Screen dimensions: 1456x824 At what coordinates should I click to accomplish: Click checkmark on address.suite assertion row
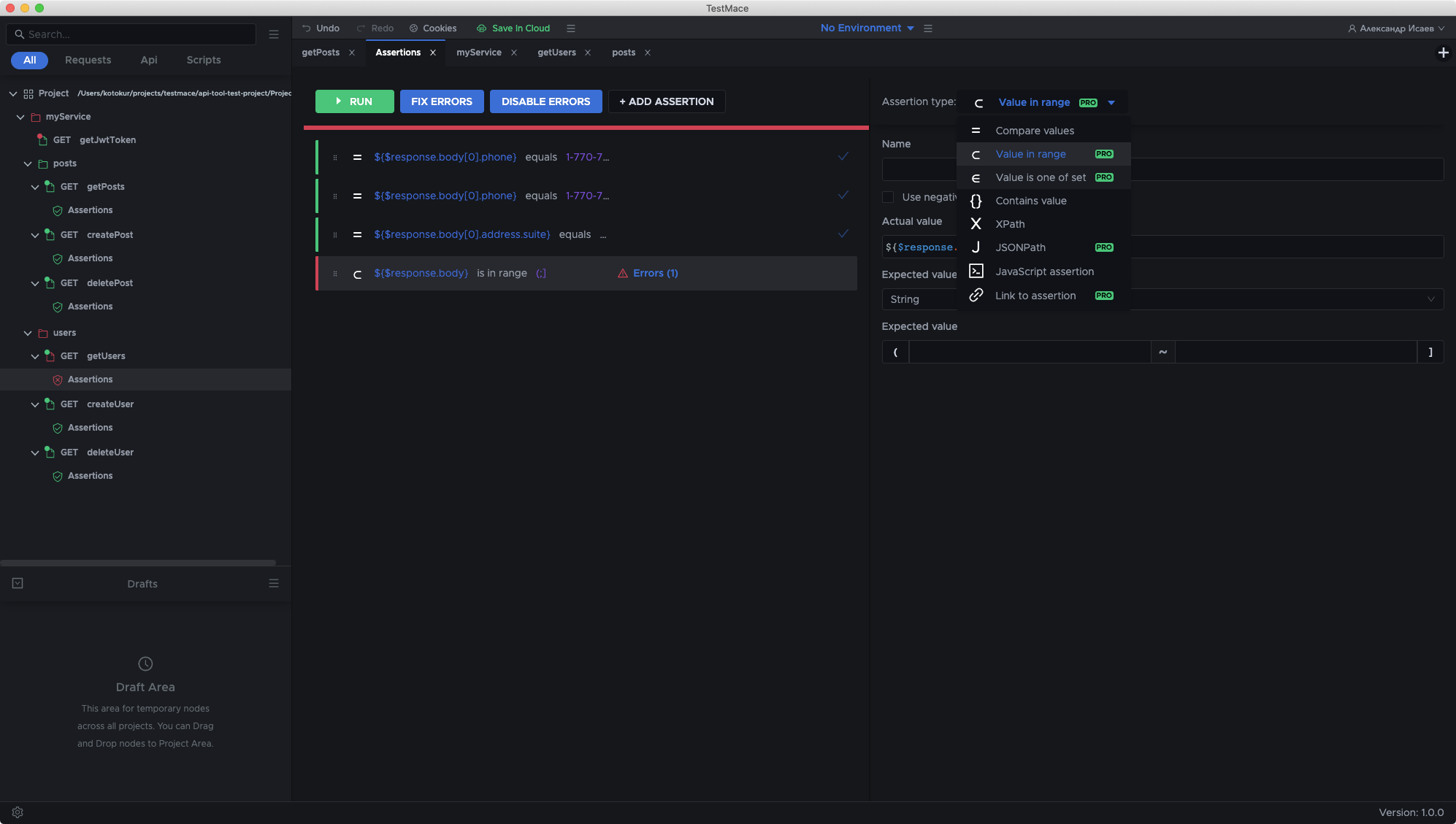point(843,234)
